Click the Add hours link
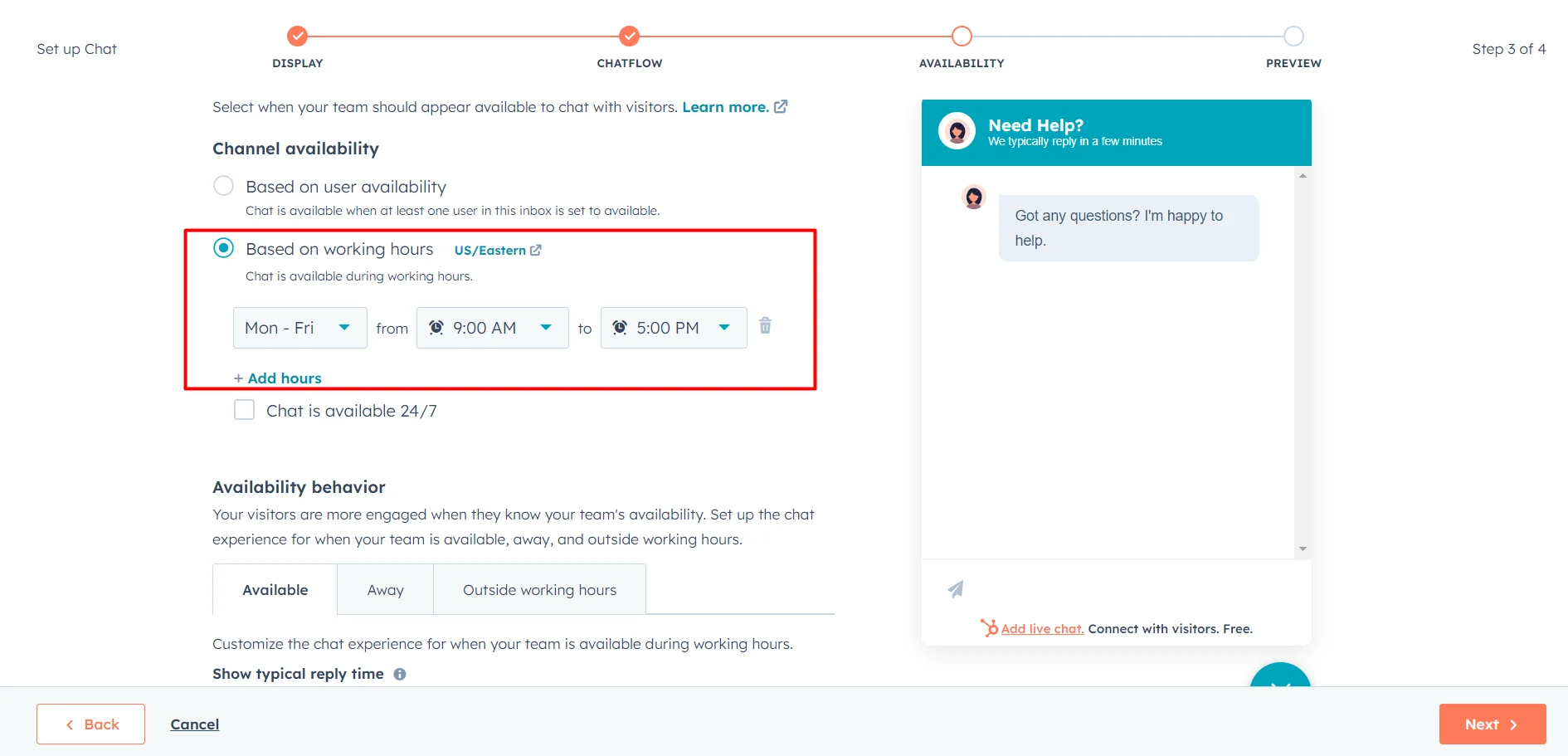 [x=278, y=378]
